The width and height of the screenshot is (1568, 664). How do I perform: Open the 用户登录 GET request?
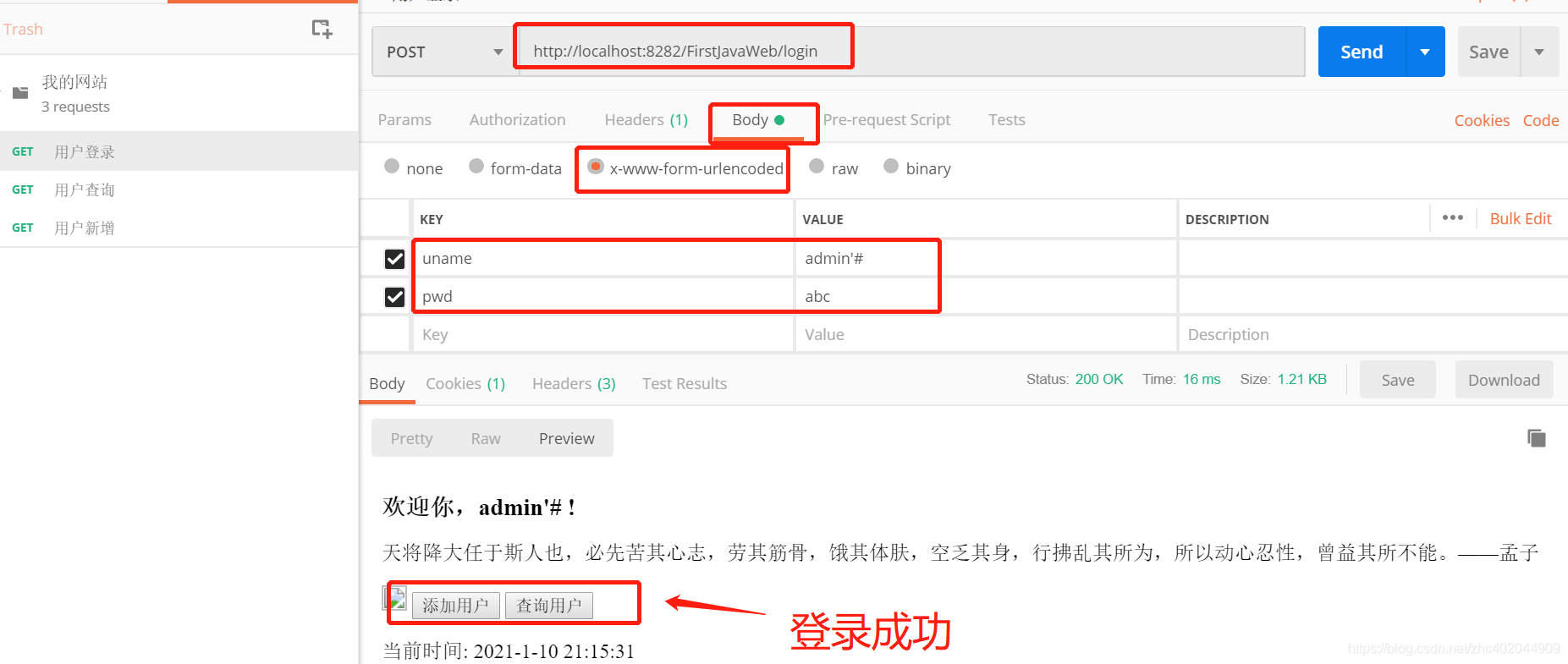[179, 151]
